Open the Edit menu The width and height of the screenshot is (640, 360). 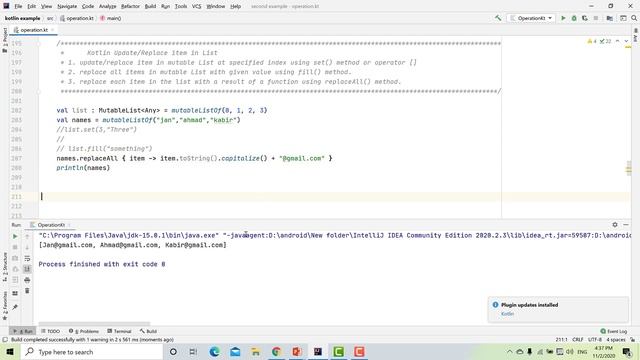(31, 6)
